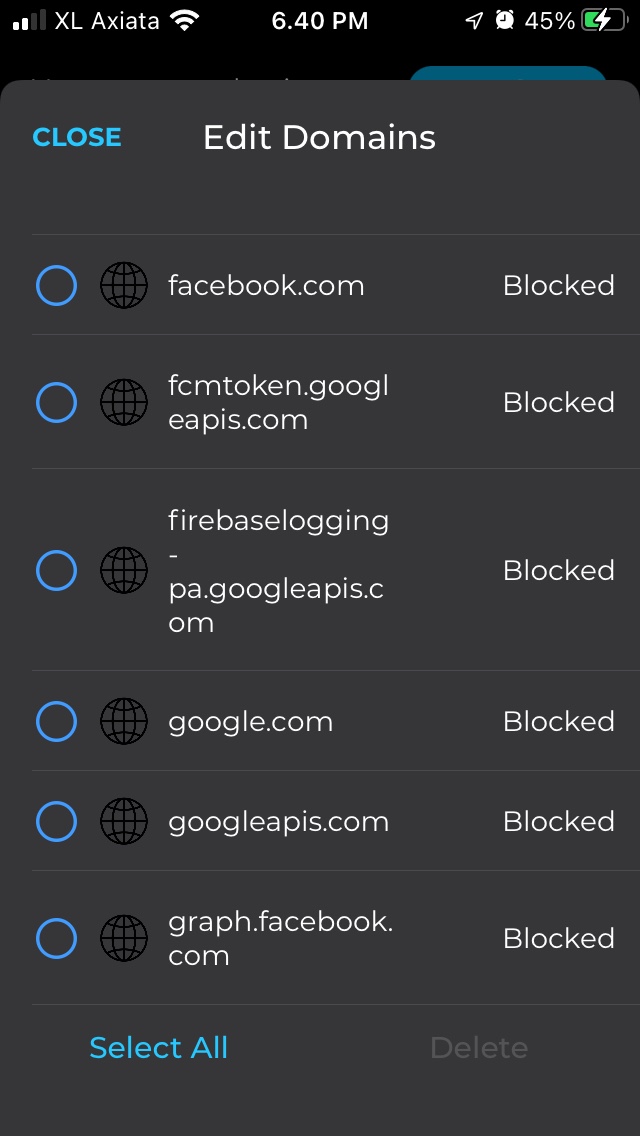
Task: Tap globe icon beside facebook.com
Action: coord(124,286)
